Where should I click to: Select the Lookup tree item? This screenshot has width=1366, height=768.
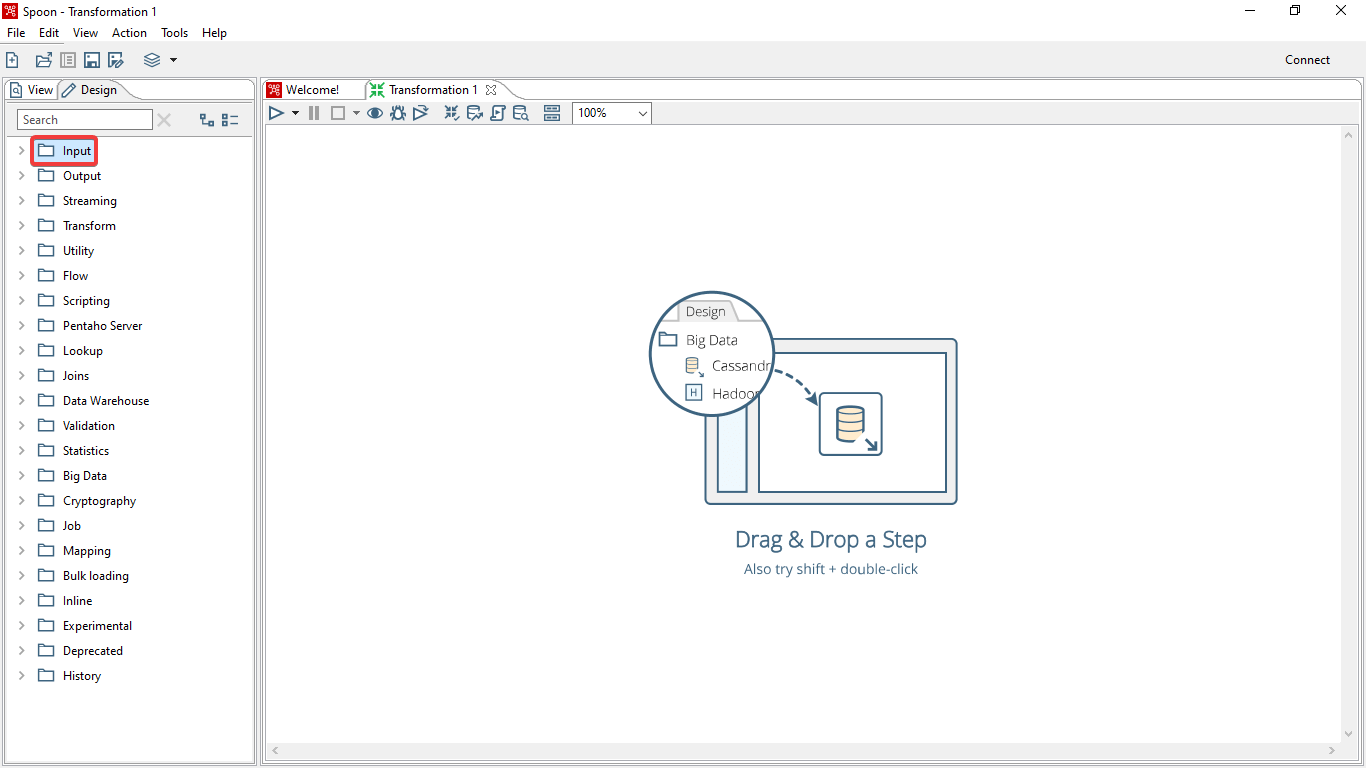tap(70, 351)
